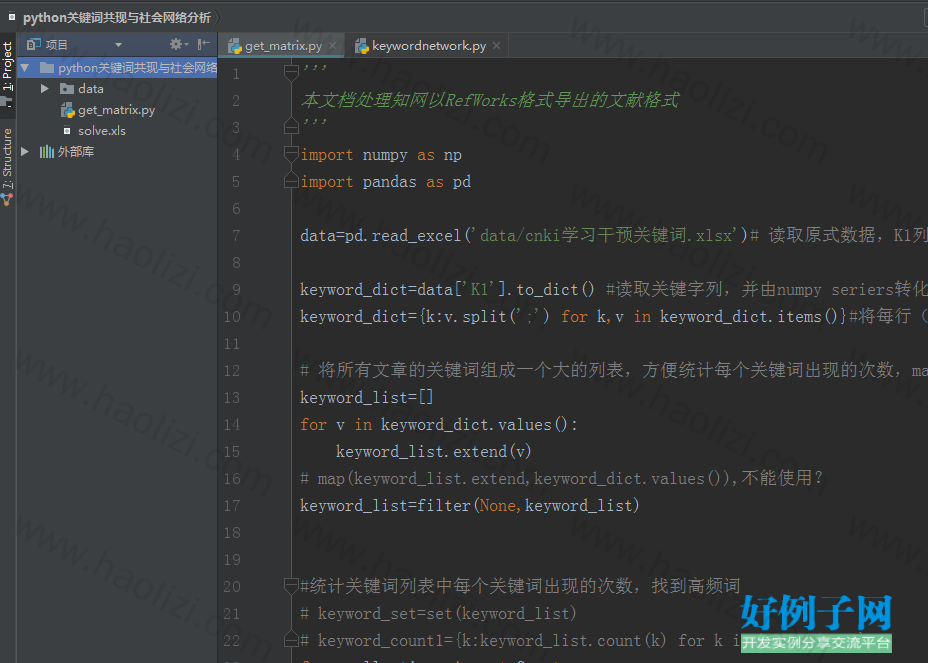Viewport: 928px width, 663px height.
Task: Click the solve.xls file icon
Action: (x=67, y=131)
